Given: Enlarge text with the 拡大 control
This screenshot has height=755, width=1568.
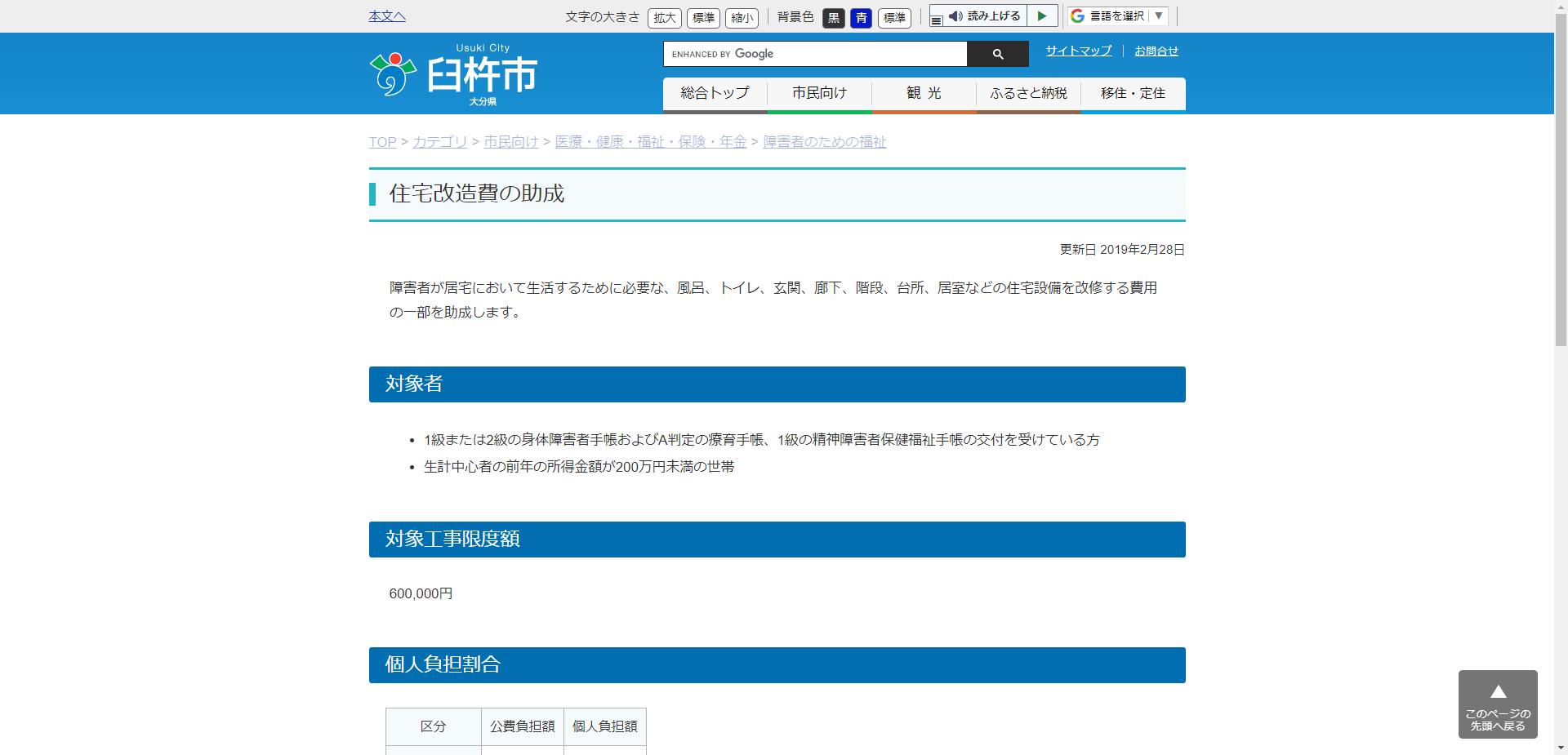Looking at the screenshot, I should tap(664, 18).
